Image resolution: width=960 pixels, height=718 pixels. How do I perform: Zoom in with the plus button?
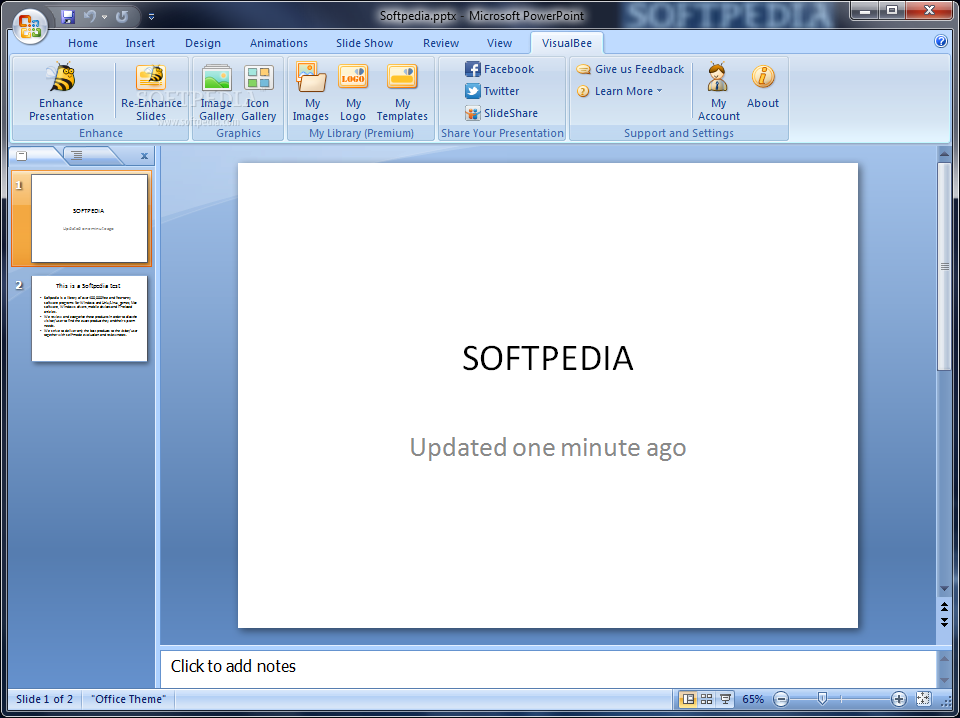click(898, 699)
